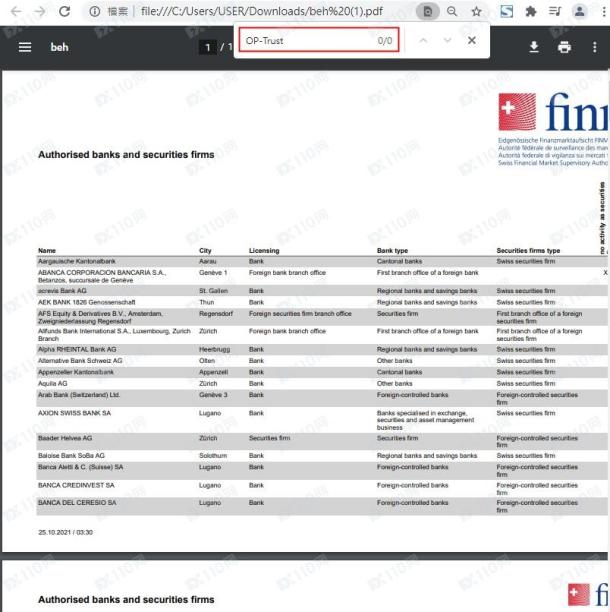Select 'BANCA DEL CERESIO SA' entry
Viewport: 610px width, 612px height.
[x=77, y=503]
